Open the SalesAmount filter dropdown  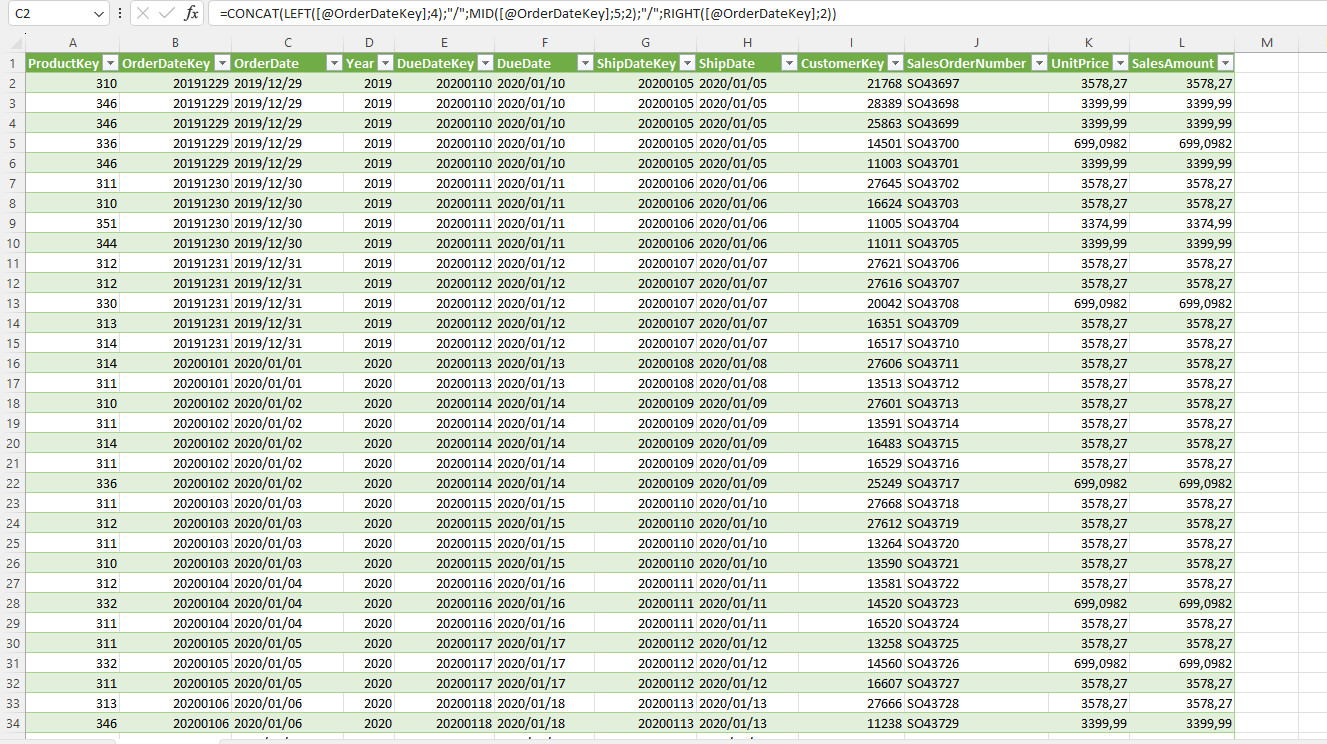pos(1224,63)
